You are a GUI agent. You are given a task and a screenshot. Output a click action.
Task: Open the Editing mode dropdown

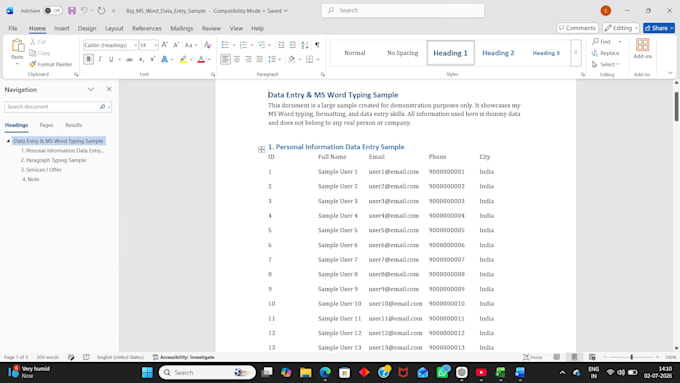621,28
